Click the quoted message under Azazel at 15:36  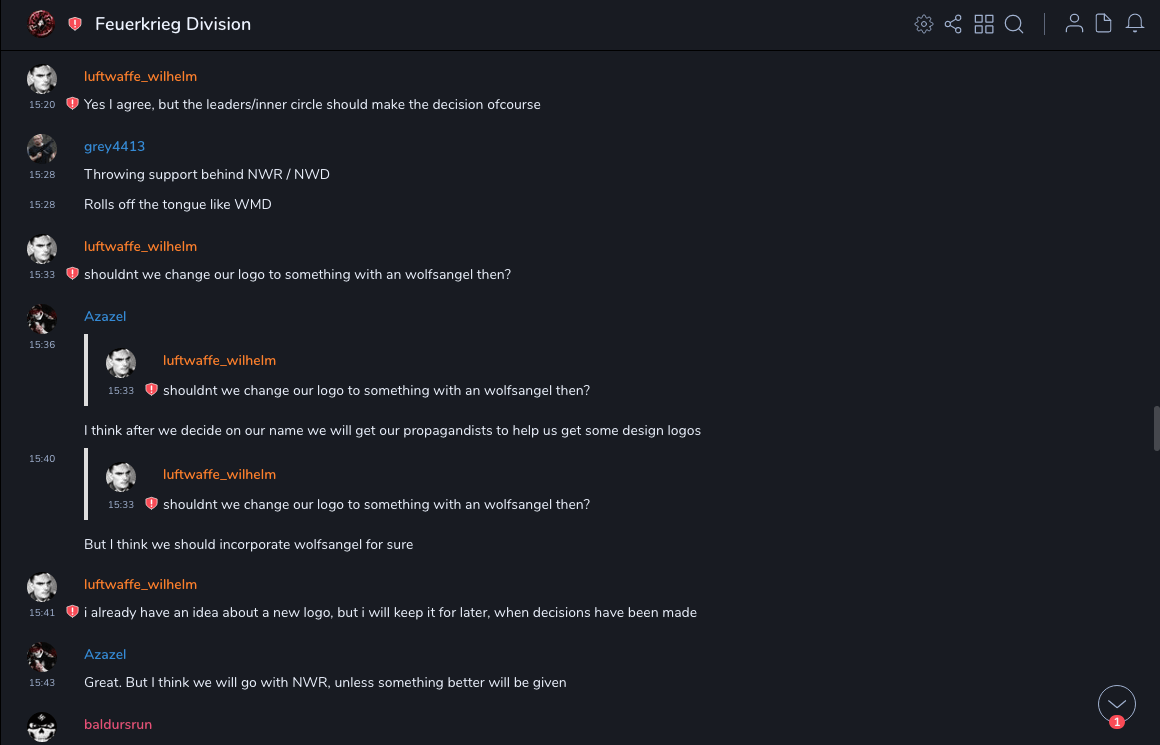tap(376, 390)
